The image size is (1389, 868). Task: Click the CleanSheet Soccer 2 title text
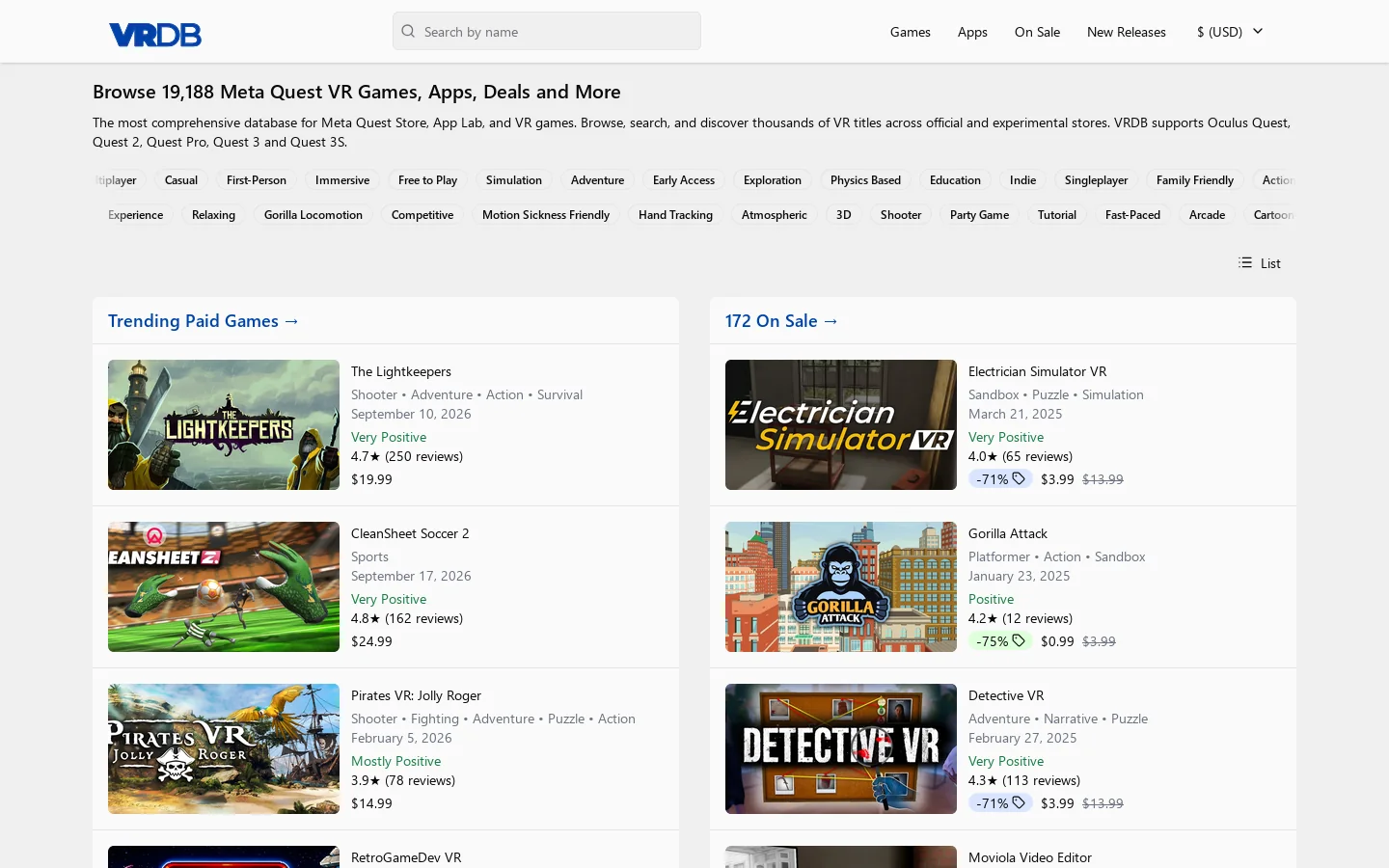[410, 533]
